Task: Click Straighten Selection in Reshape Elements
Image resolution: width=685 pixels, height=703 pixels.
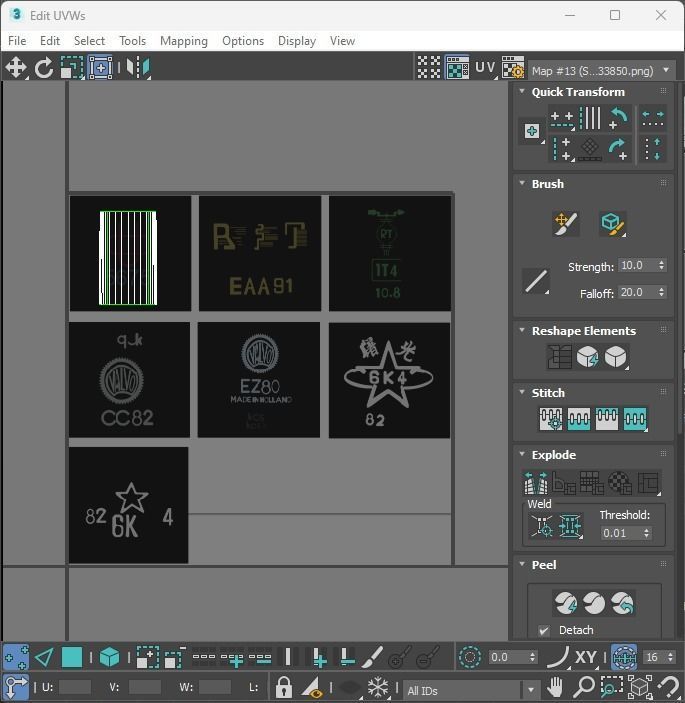Action: click(559, 357)
